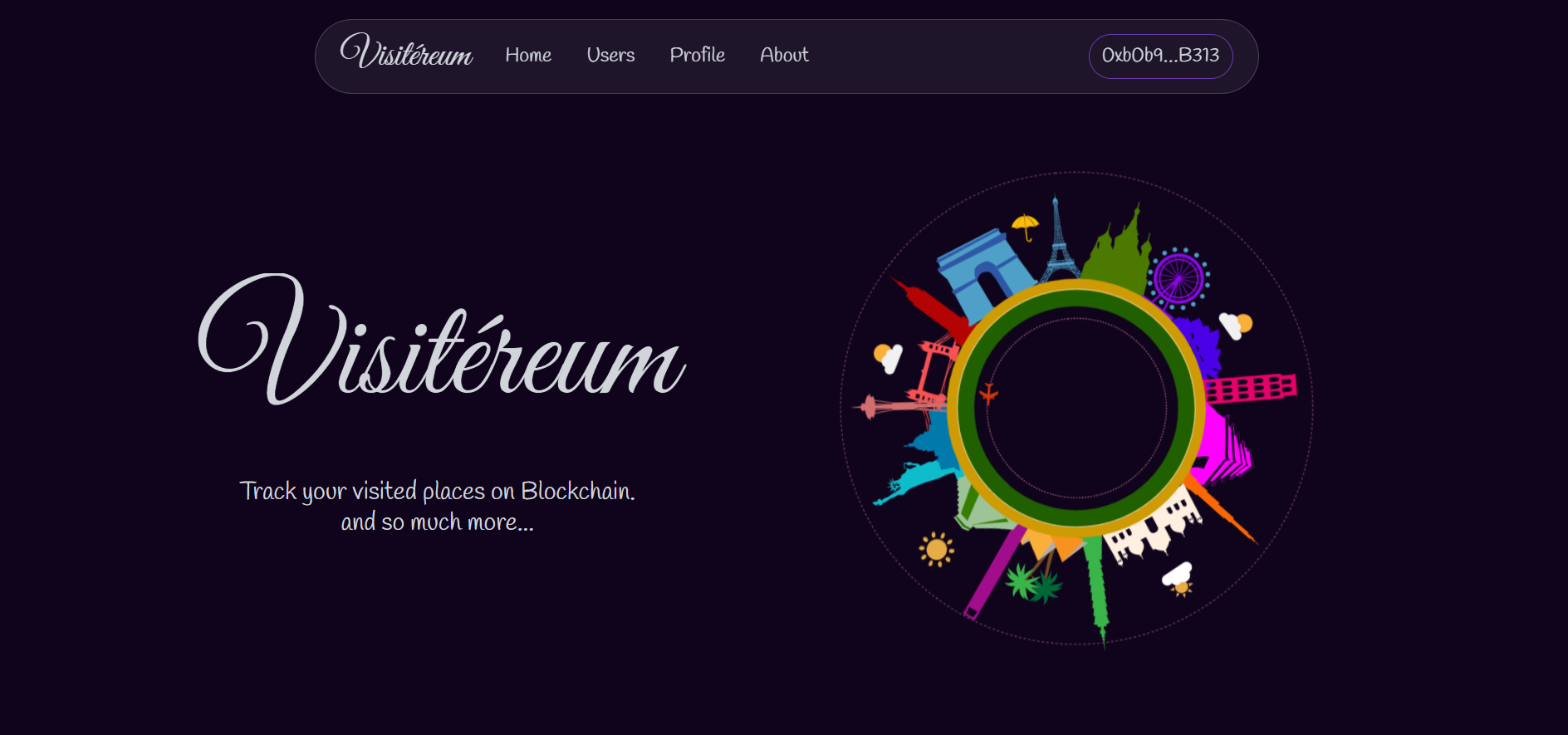The width and height of the screenshot is (1568, 735).
Task: Click the yellow umbrella icon
Action: tap(1026, 226)
